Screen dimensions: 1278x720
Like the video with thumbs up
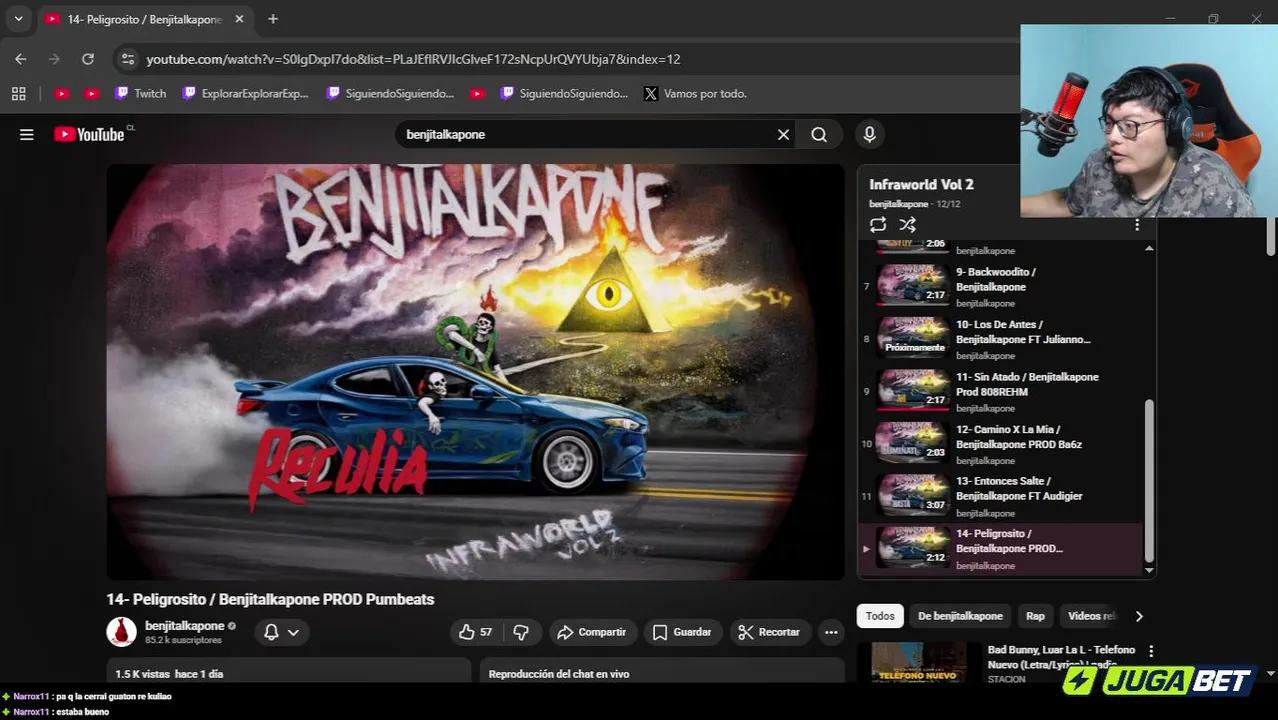(475, 632)
